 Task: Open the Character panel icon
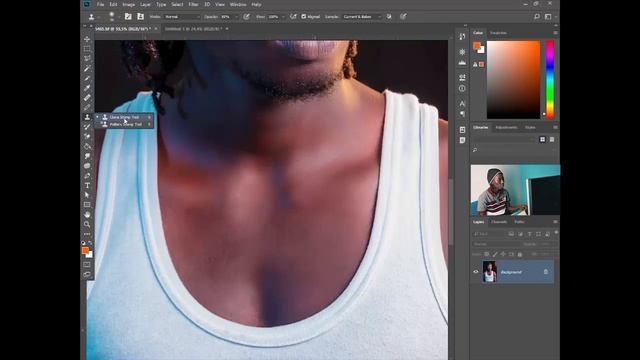pyautogui.click(x=462, y=104)
